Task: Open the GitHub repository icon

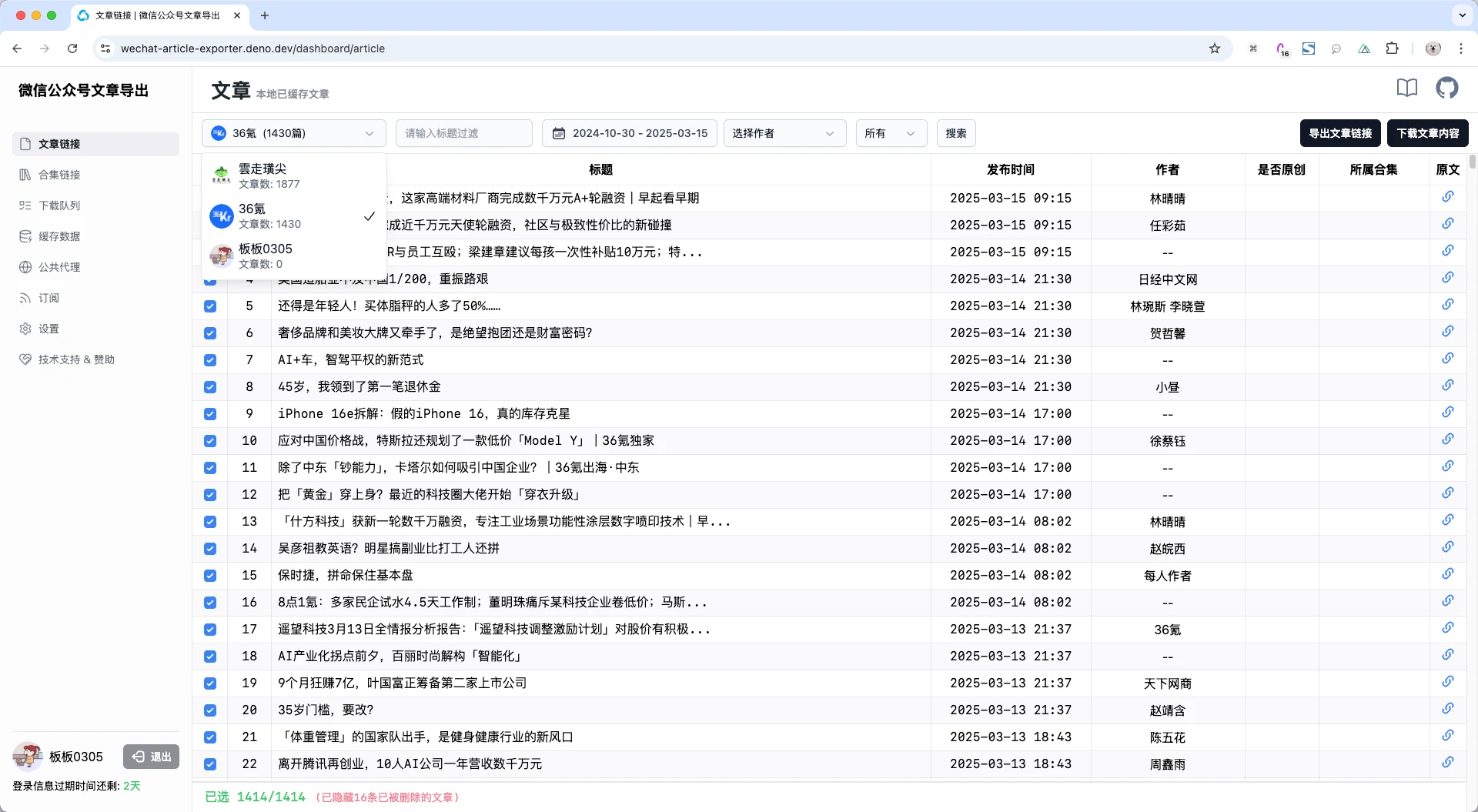Action: (x=1446, y=88)
